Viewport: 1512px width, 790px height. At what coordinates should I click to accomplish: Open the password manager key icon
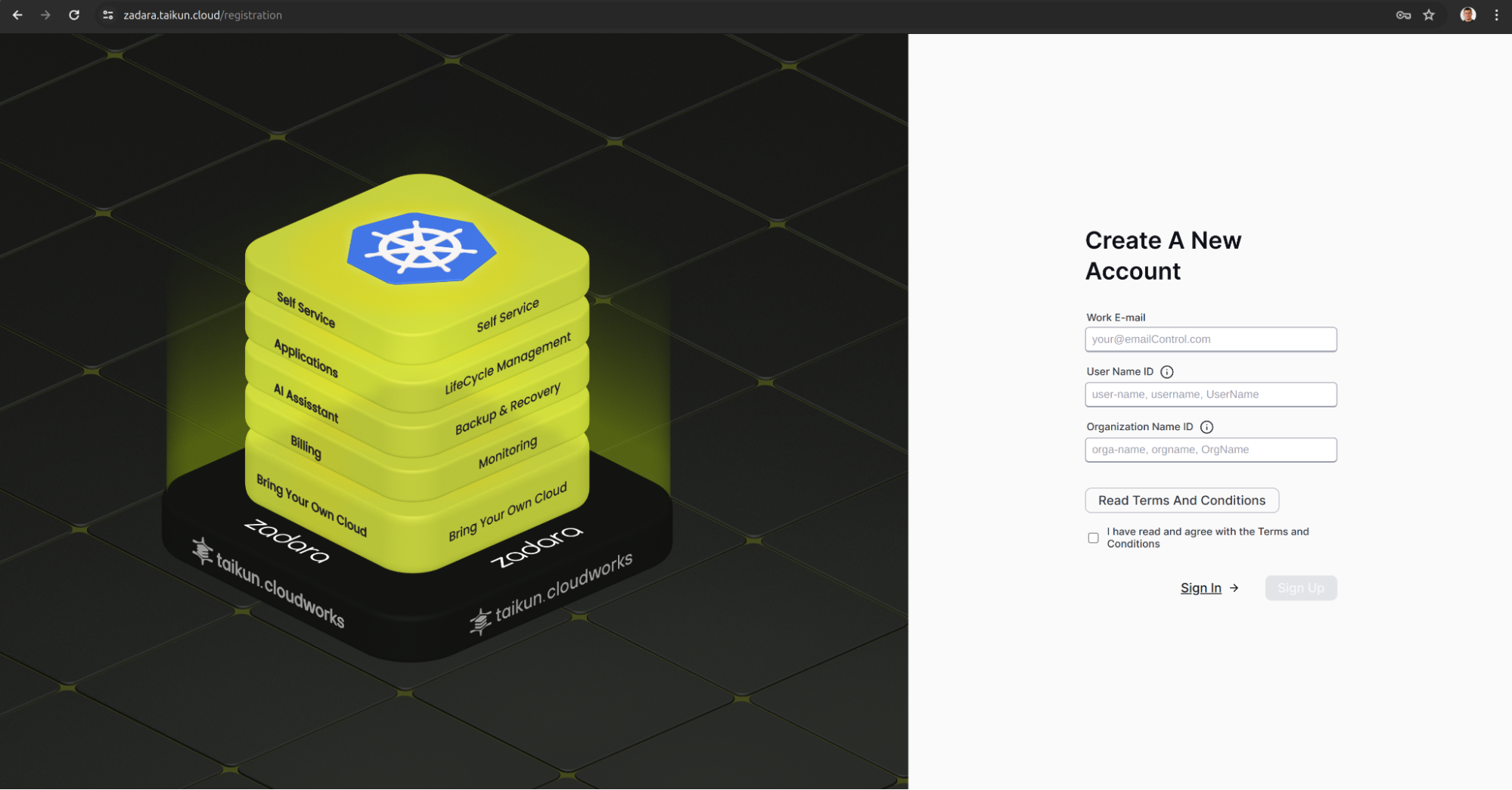coord(1403,15)
